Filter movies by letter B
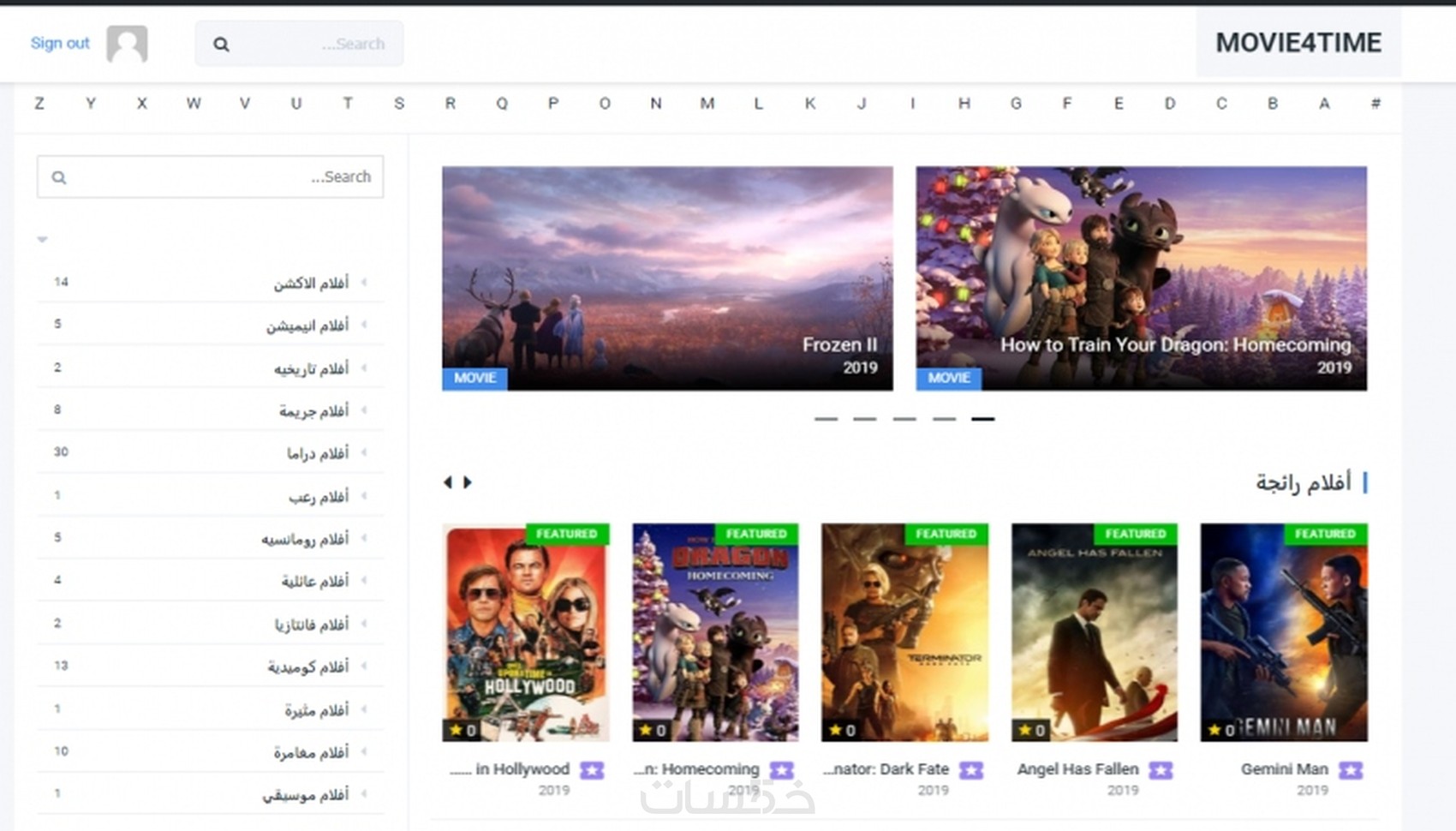1456x831 pixels. (1273, 104)
